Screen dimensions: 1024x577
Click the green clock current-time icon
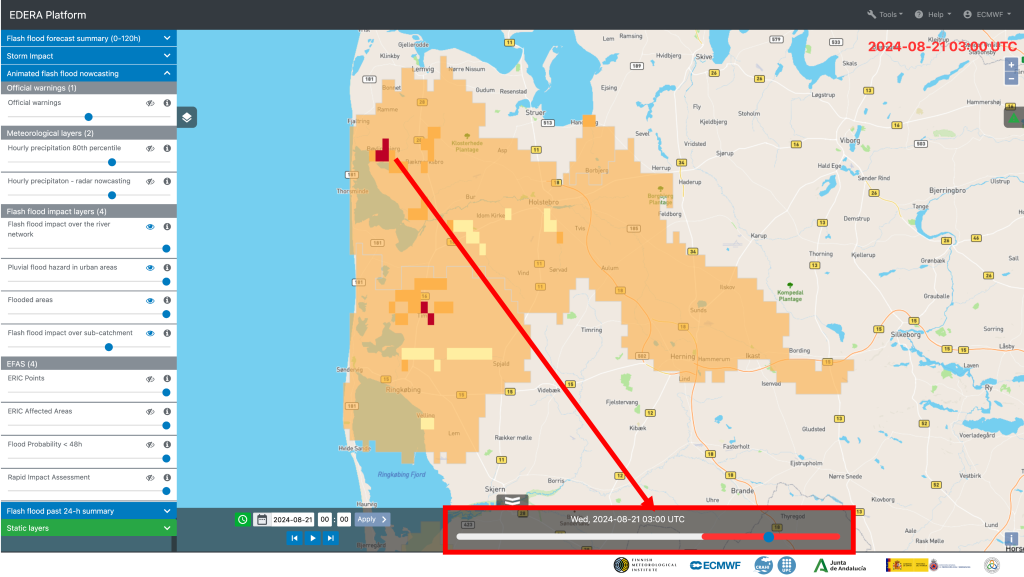click(243, 519)
